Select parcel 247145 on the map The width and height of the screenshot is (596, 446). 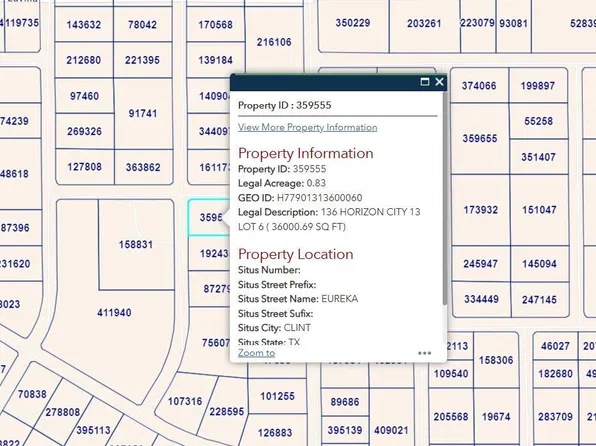[539, 300]
